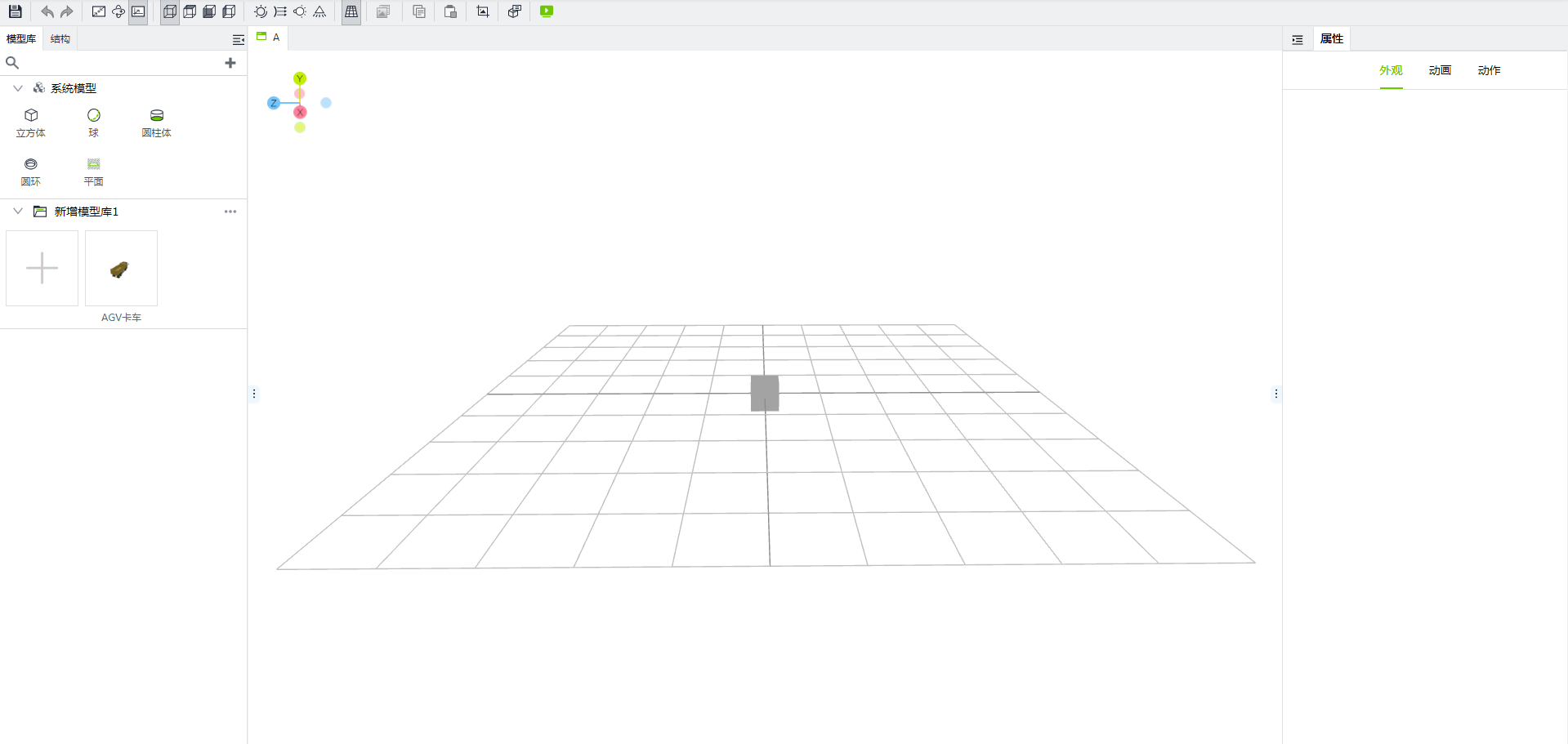
Task: Toggle the solid shaded cube view mode
Action: 209,11
